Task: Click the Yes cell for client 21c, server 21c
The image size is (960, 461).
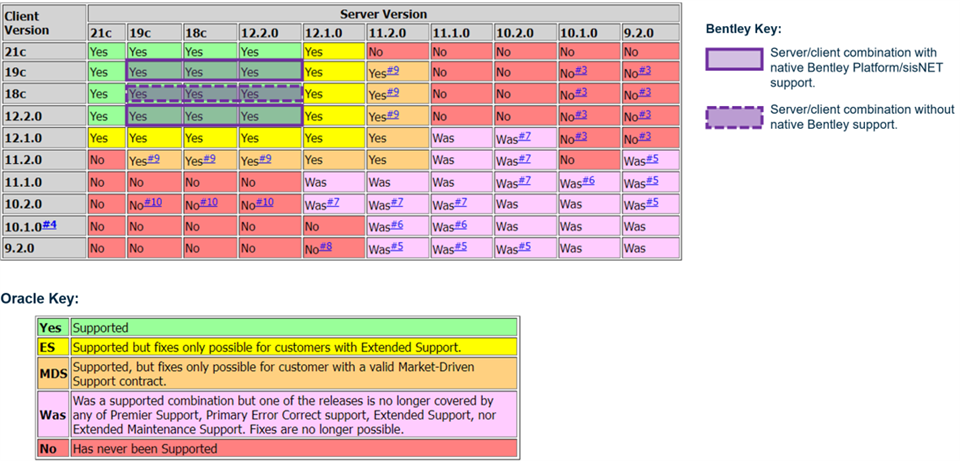Action: (106, 51)
